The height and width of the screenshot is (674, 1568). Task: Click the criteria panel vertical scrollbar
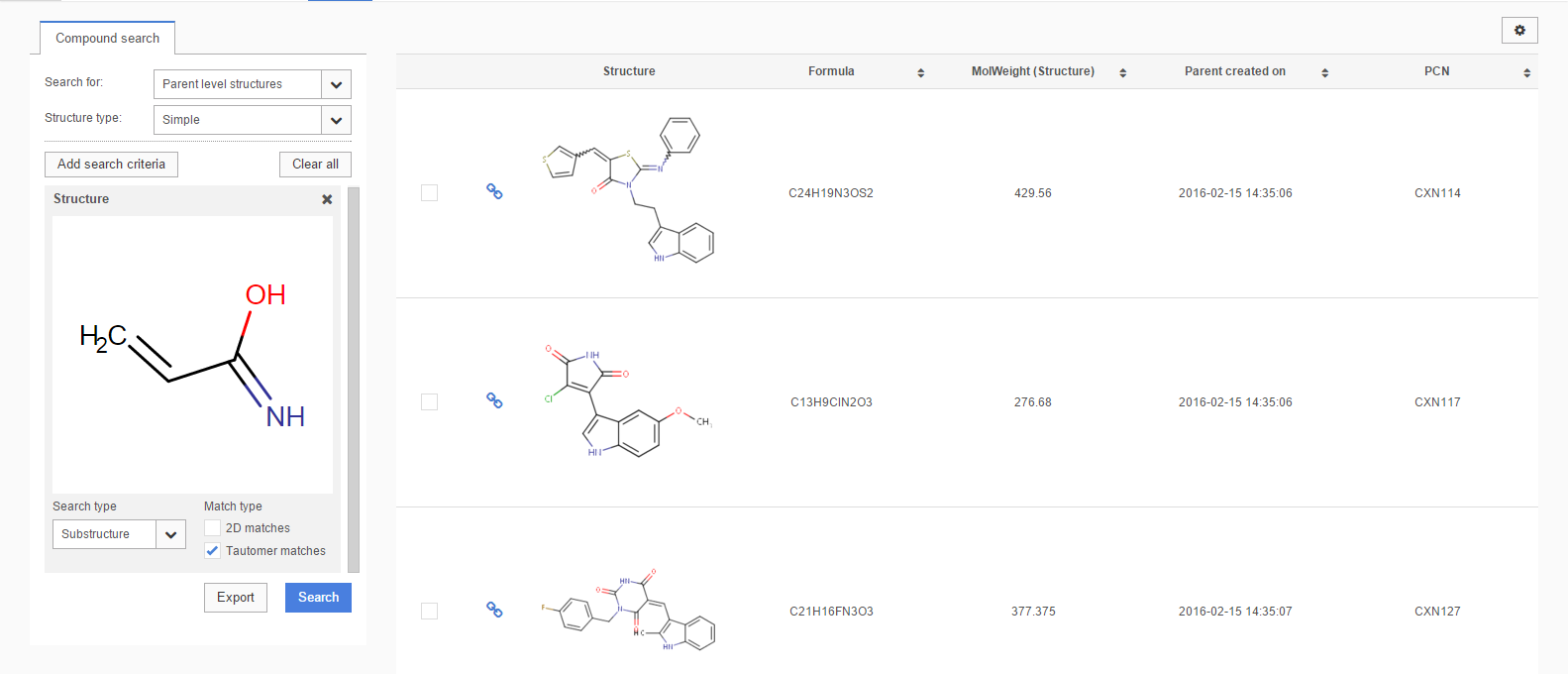pyautogui.click(x=354, y=379)
